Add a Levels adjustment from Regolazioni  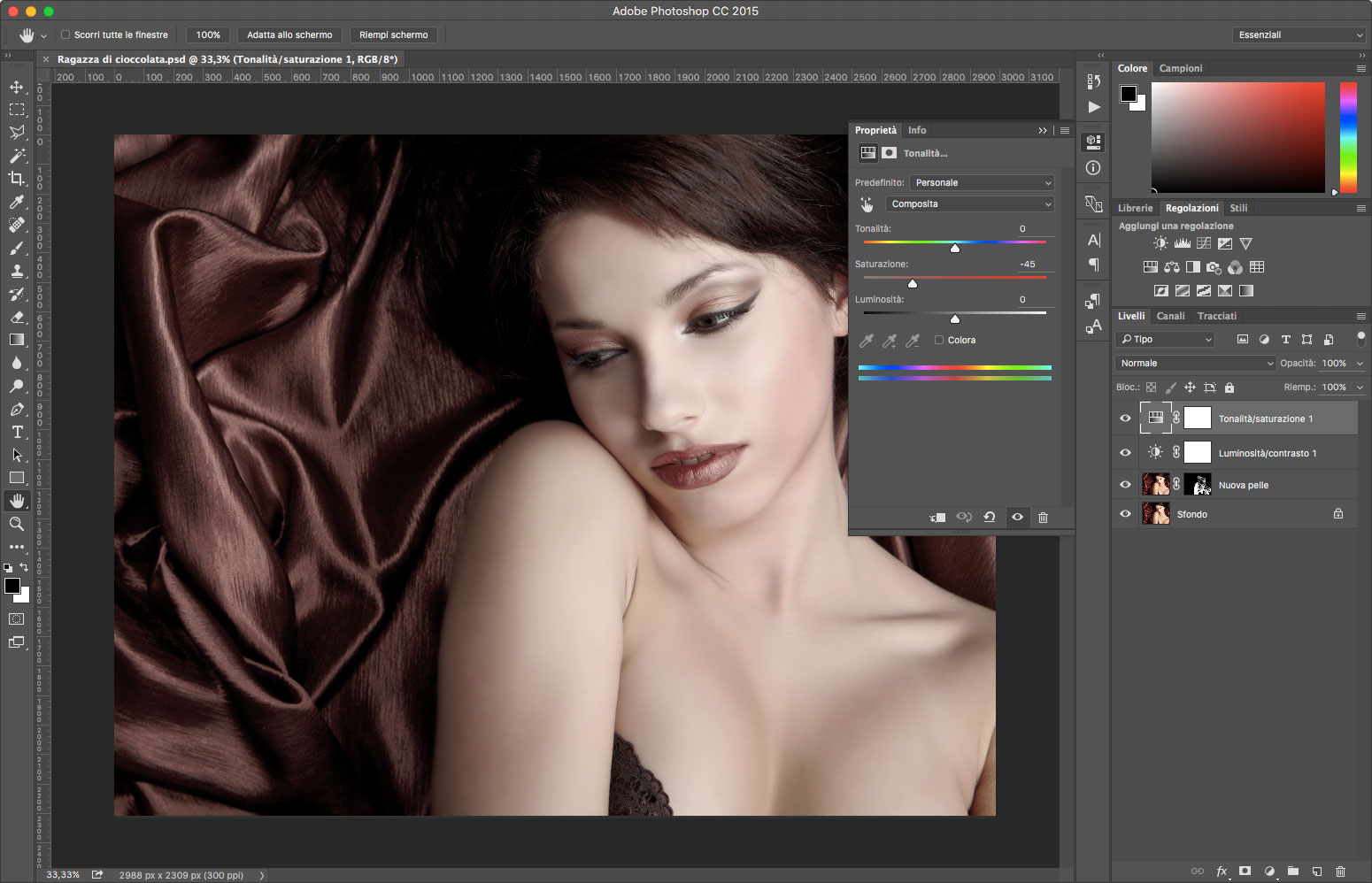click(x=1182, y=243)
